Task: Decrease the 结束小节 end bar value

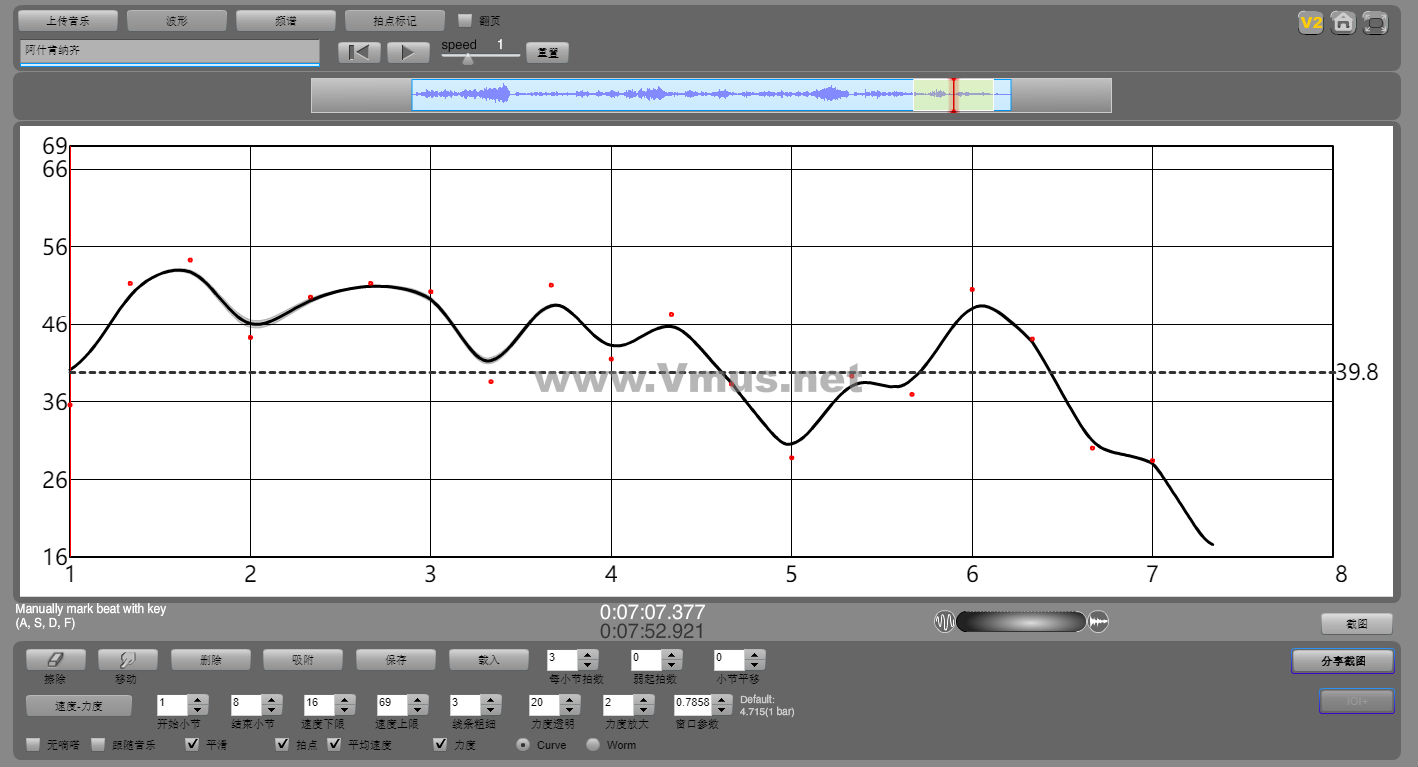Action: (x=271, y=710)
